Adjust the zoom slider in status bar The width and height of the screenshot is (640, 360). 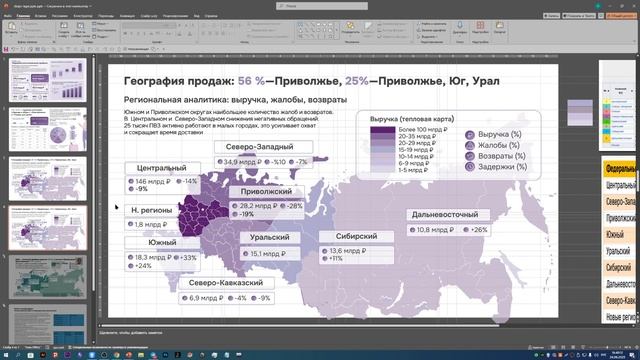click(607, 347)
